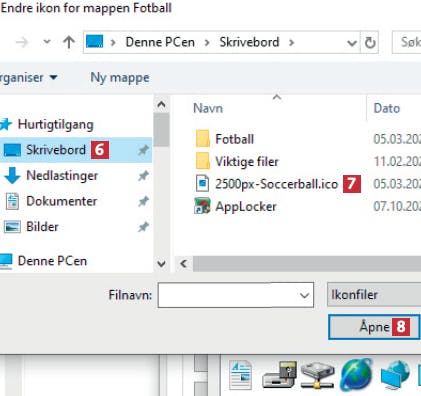The image size is (421, 396).
Task: Open the Organiser menu
Action: (x=28, y=78)
